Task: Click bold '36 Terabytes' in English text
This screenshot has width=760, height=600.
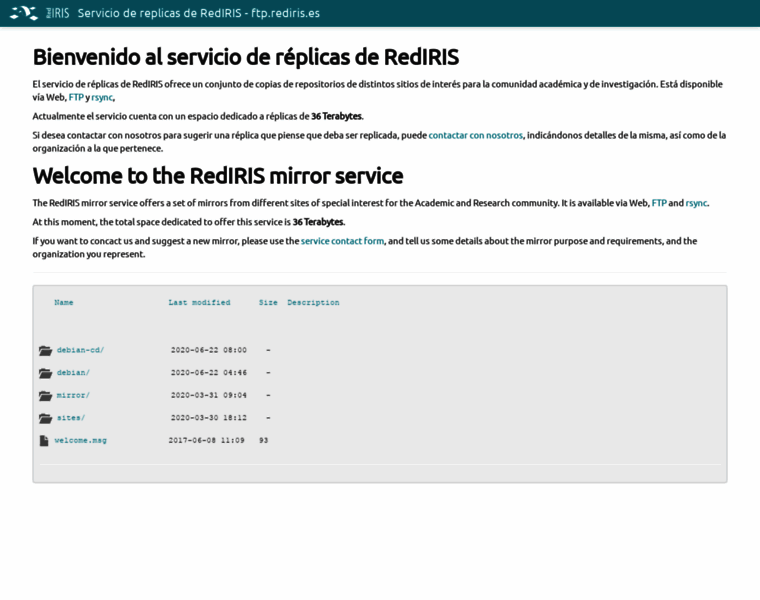Action: coord(318,222)
